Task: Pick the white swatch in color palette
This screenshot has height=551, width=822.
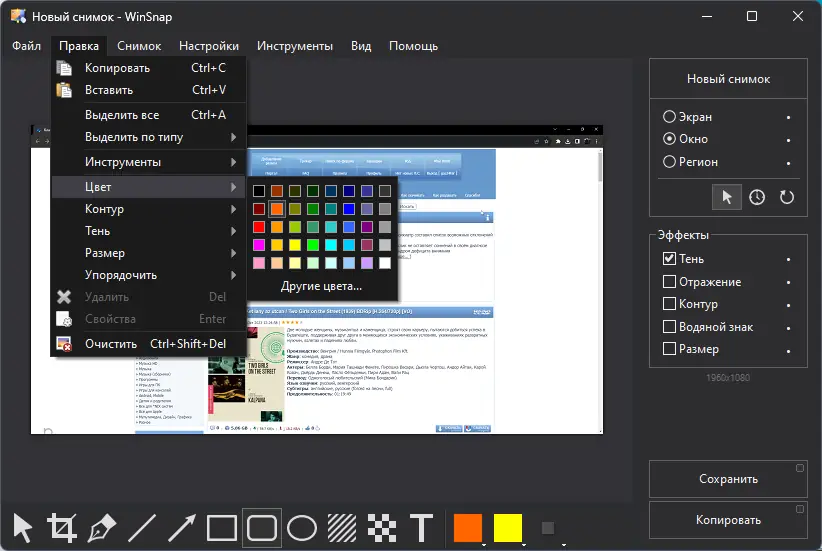Action: click(385, 263)
